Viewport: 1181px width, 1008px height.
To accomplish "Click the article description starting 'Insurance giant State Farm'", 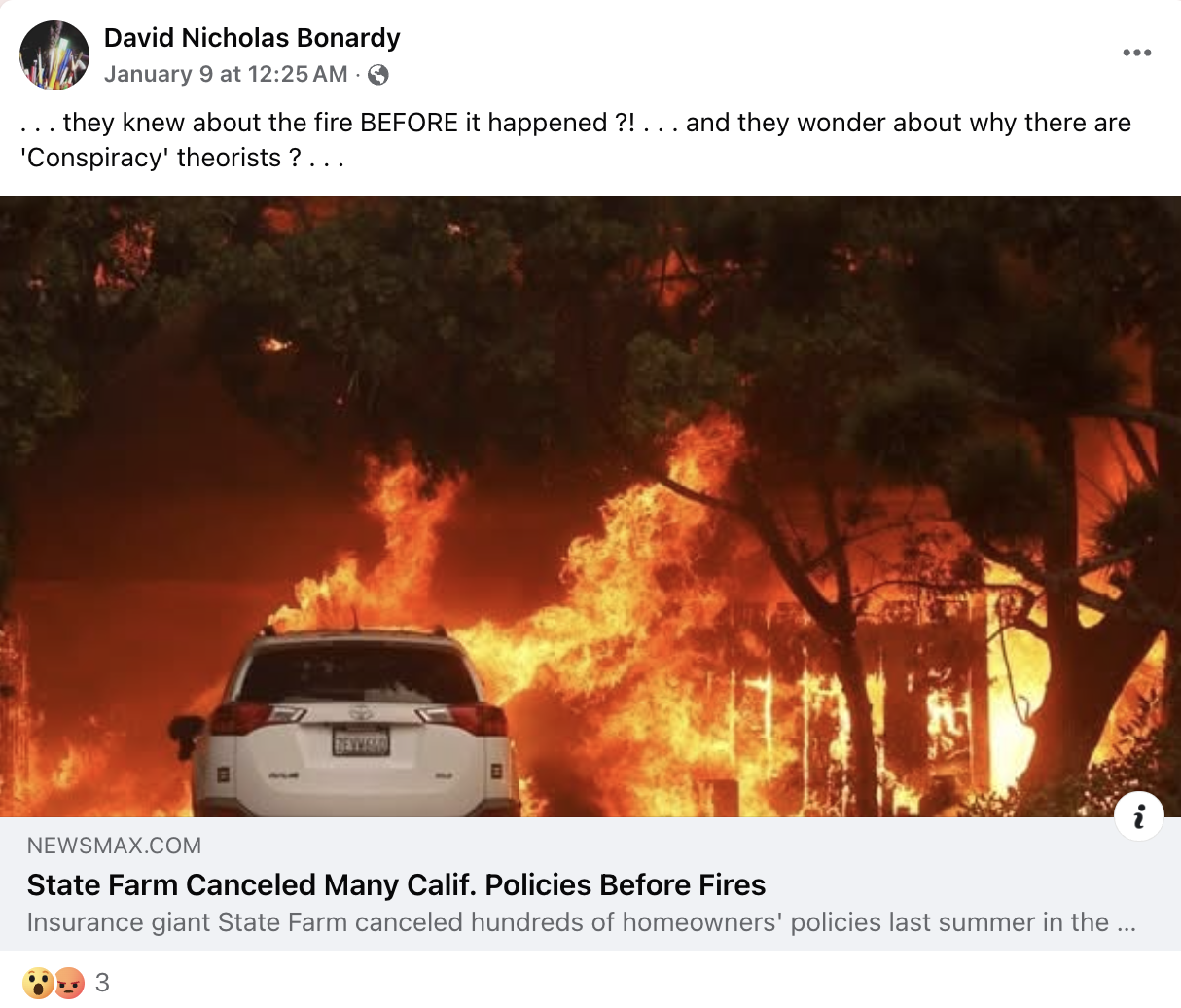I will (581, 922).
